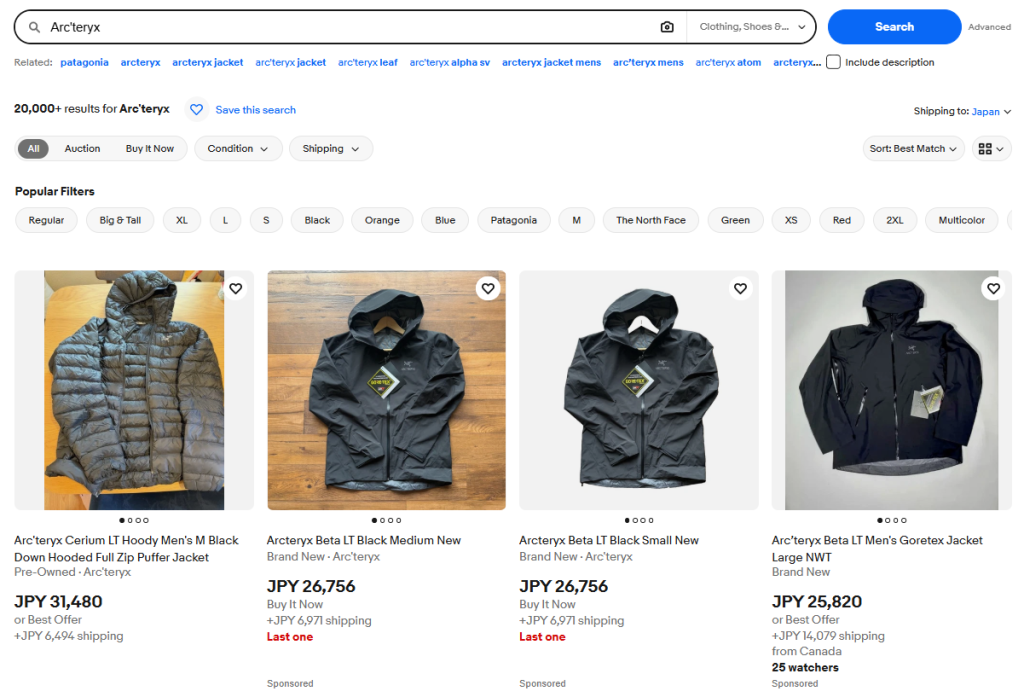Screen dimensions: 1024x697
Task: Apply the Multicolor filter
Action: pos(961,220)
